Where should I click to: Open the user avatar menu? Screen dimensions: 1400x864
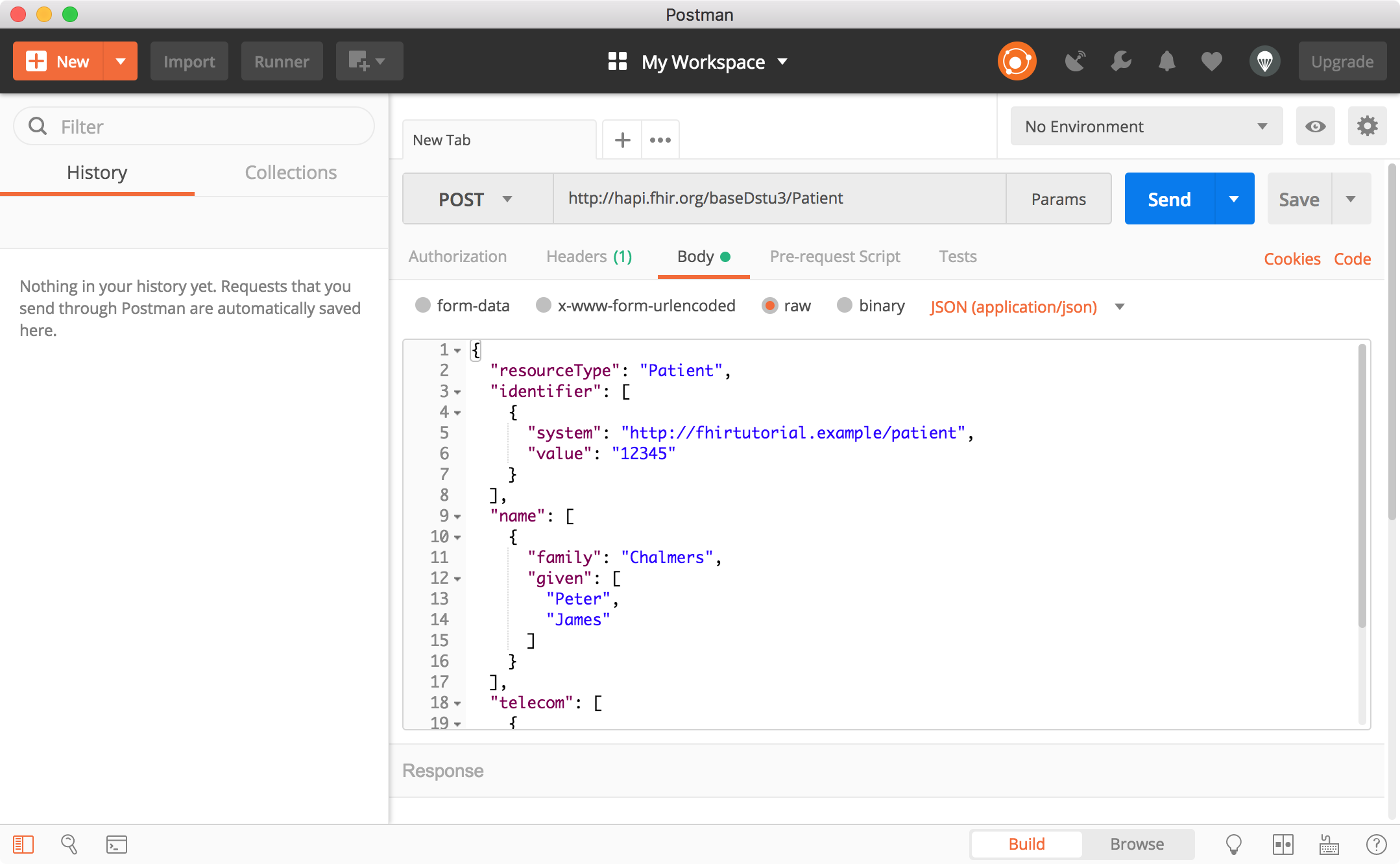pos(1264,62)
